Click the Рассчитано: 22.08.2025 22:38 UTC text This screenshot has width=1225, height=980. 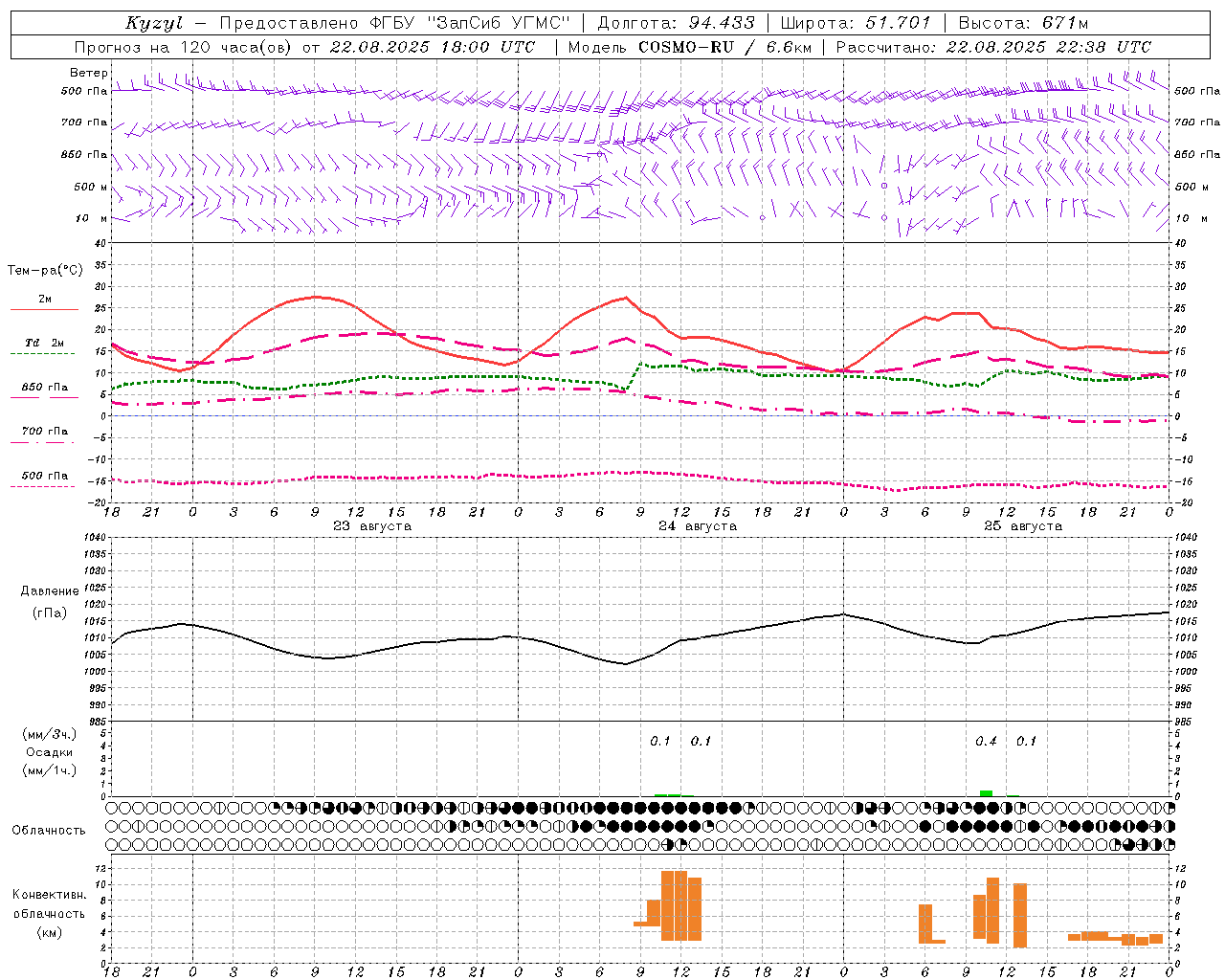pos(993,47)
